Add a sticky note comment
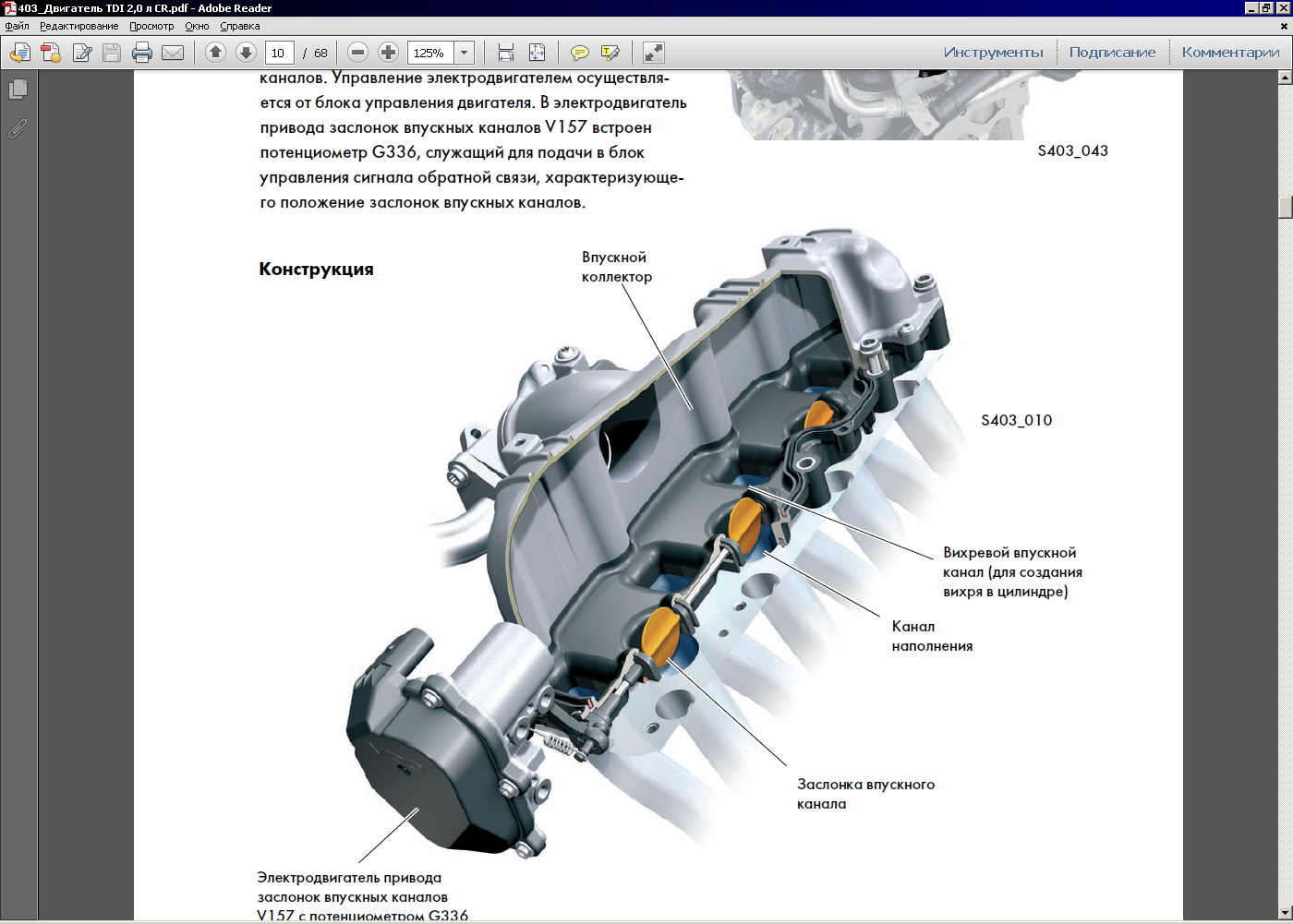The width and height of the screenshot is (1293, 924). [x=579, y=53]
